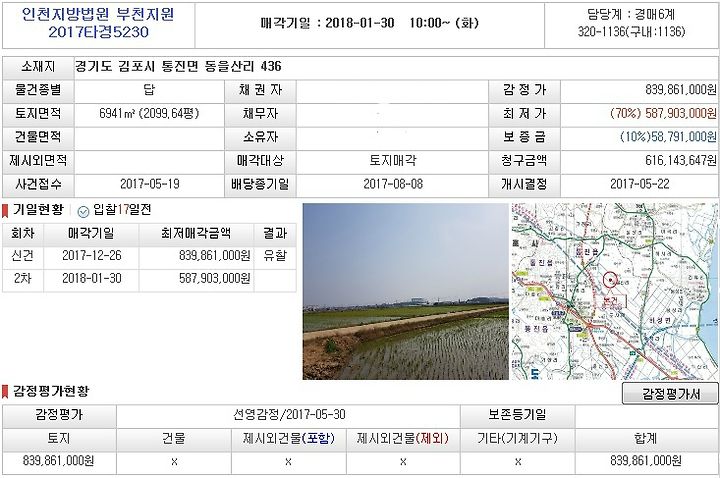Select 합계 total 839,861,000원 cell
This screenshot has width=720, height=478.
tap(646, 461)
